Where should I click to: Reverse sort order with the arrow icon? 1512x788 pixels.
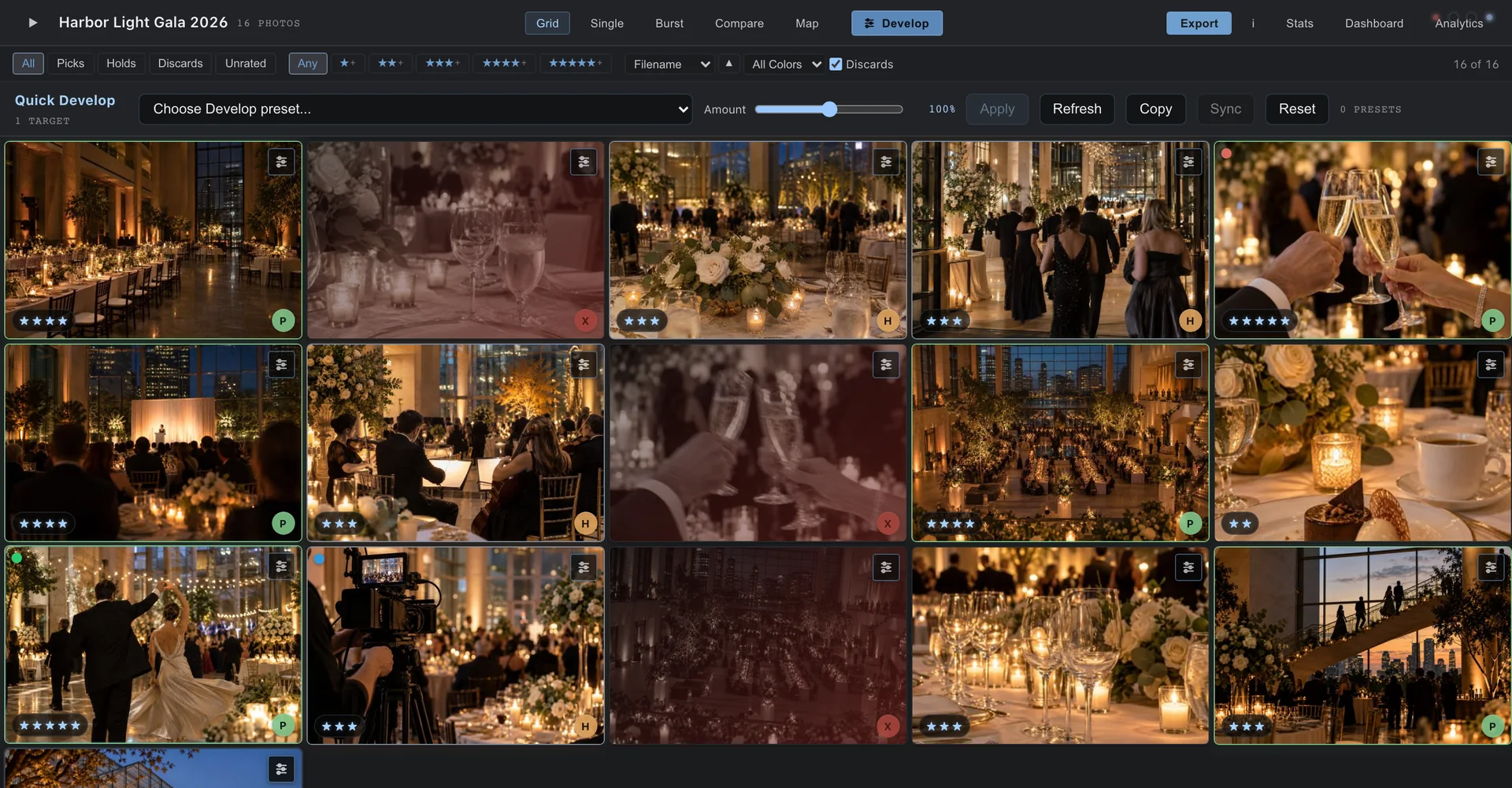pyautogui.click(x=729, y=64)
